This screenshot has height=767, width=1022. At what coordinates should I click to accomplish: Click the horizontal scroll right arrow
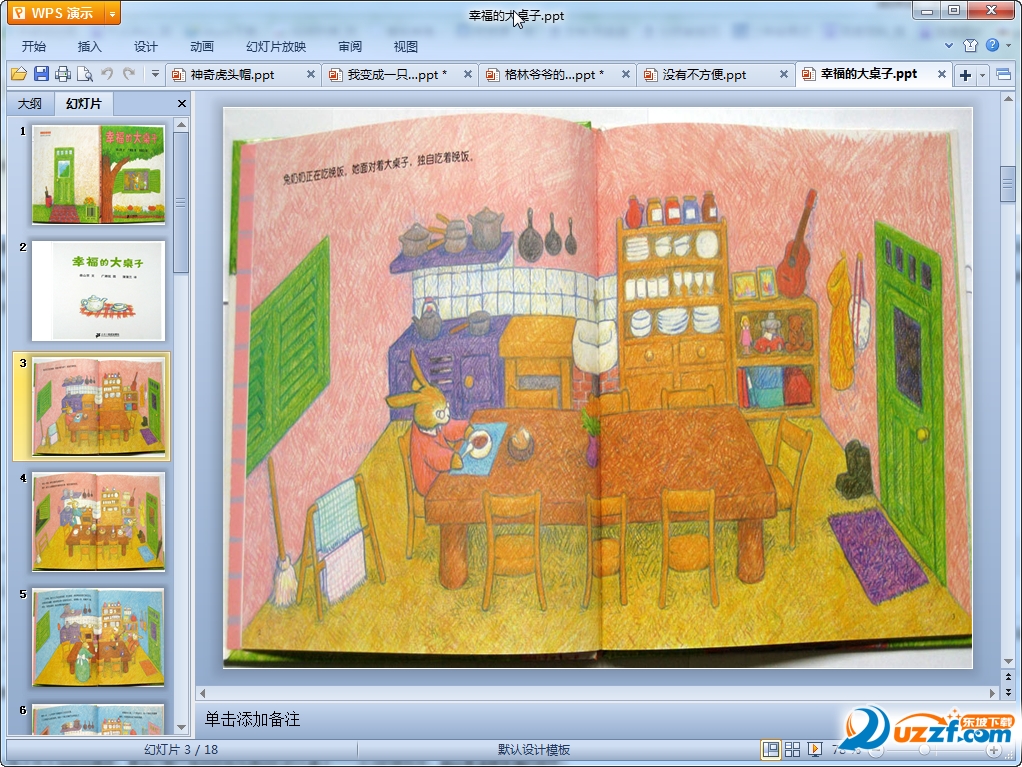[993, 693]
